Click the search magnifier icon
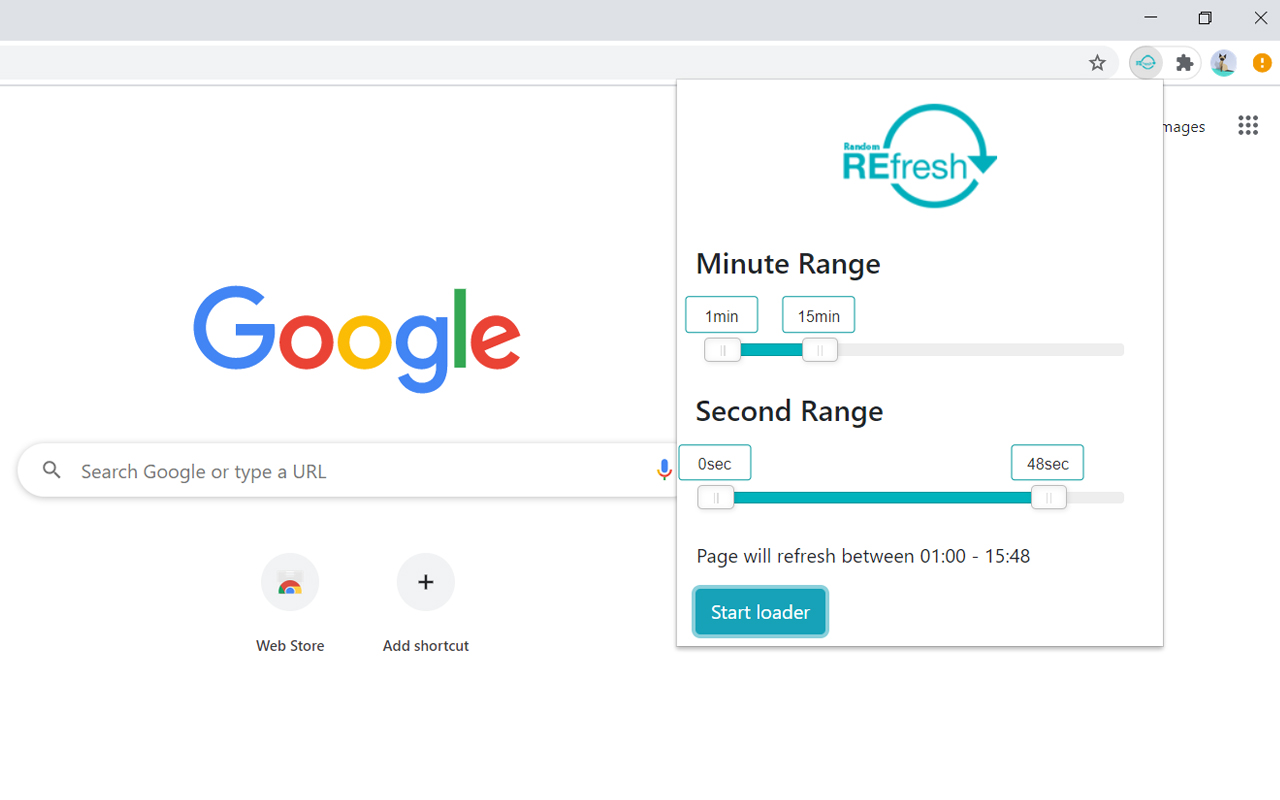The height and width of the screenshot is (800, 1280). (51, 470)
